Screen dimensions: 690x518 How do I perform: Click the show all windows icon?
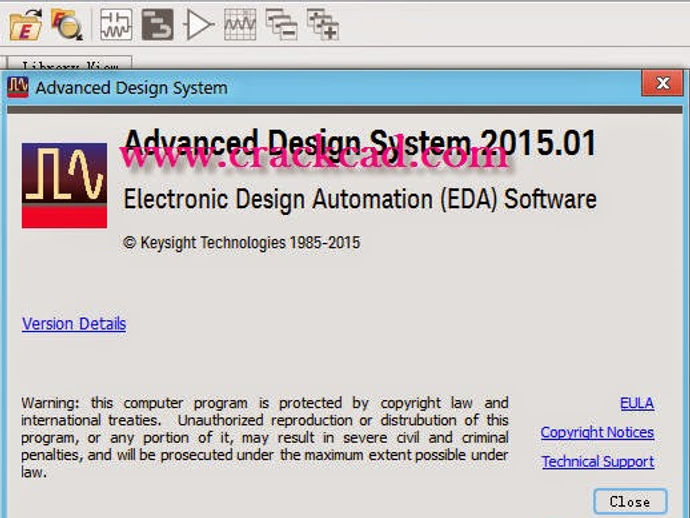click(x=323, y=25)
